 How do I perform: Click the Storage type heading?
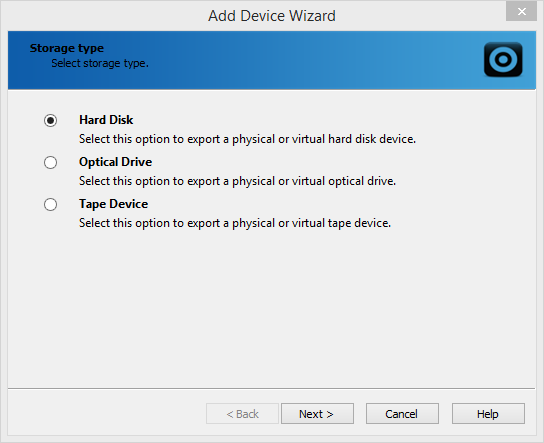[x=67, y=48]
